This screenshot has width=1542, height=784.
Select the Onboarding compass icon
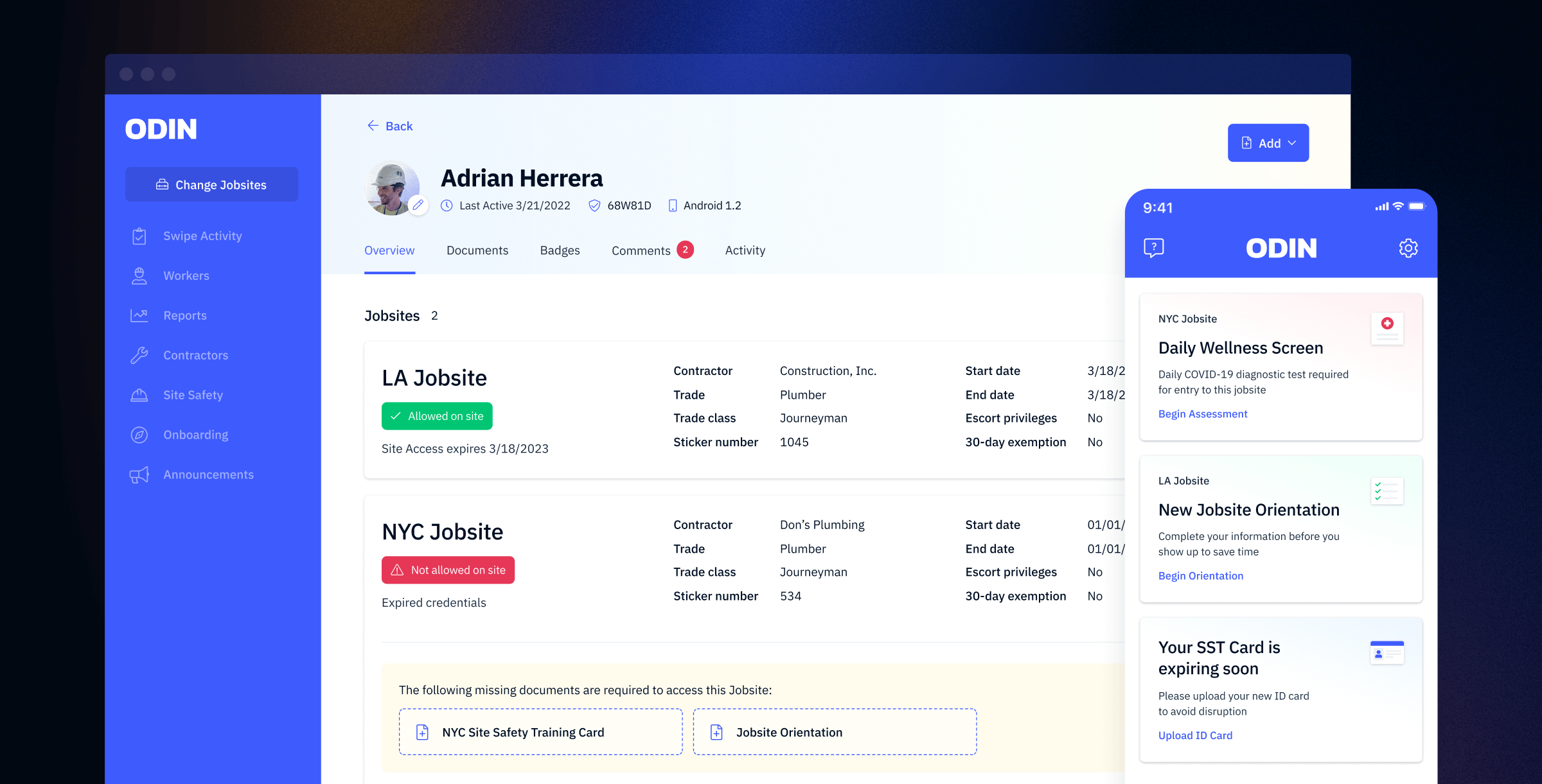pos(139,435)
